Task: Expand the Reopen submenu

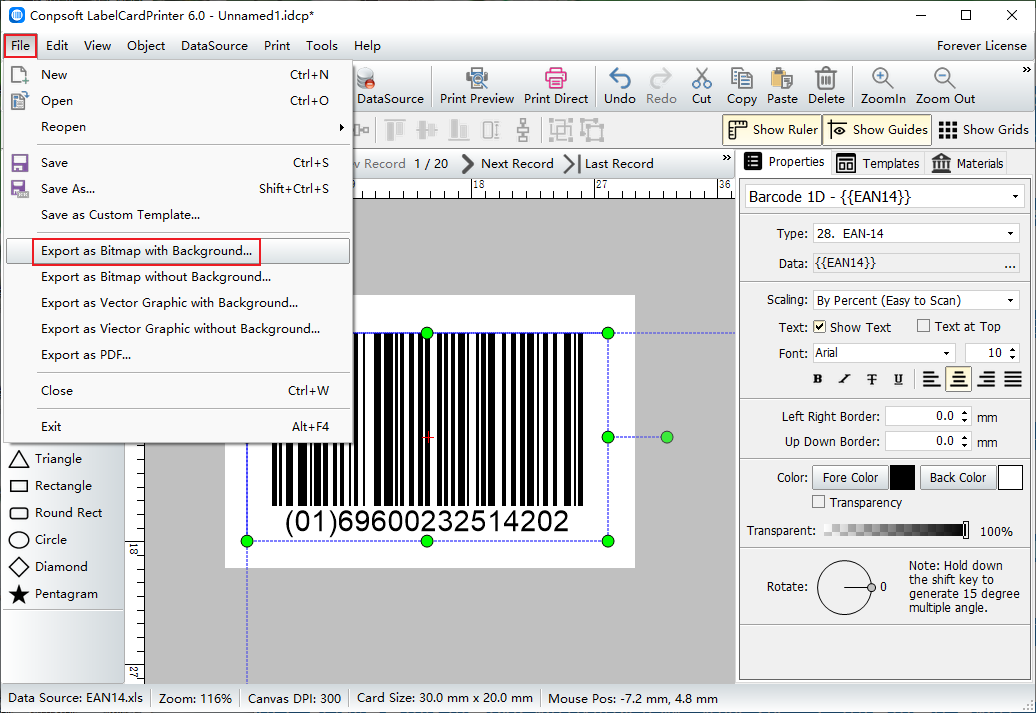Action: pos(178,127)
